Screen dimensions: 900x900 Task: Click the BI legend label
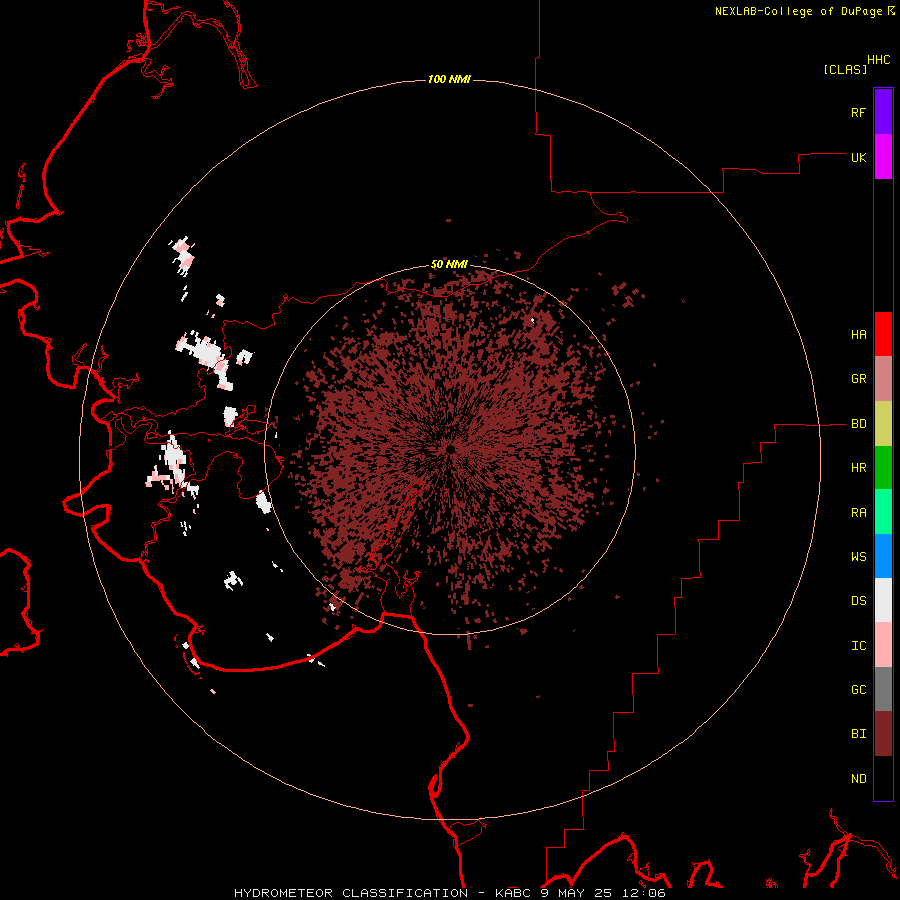(x=858, y=734)
